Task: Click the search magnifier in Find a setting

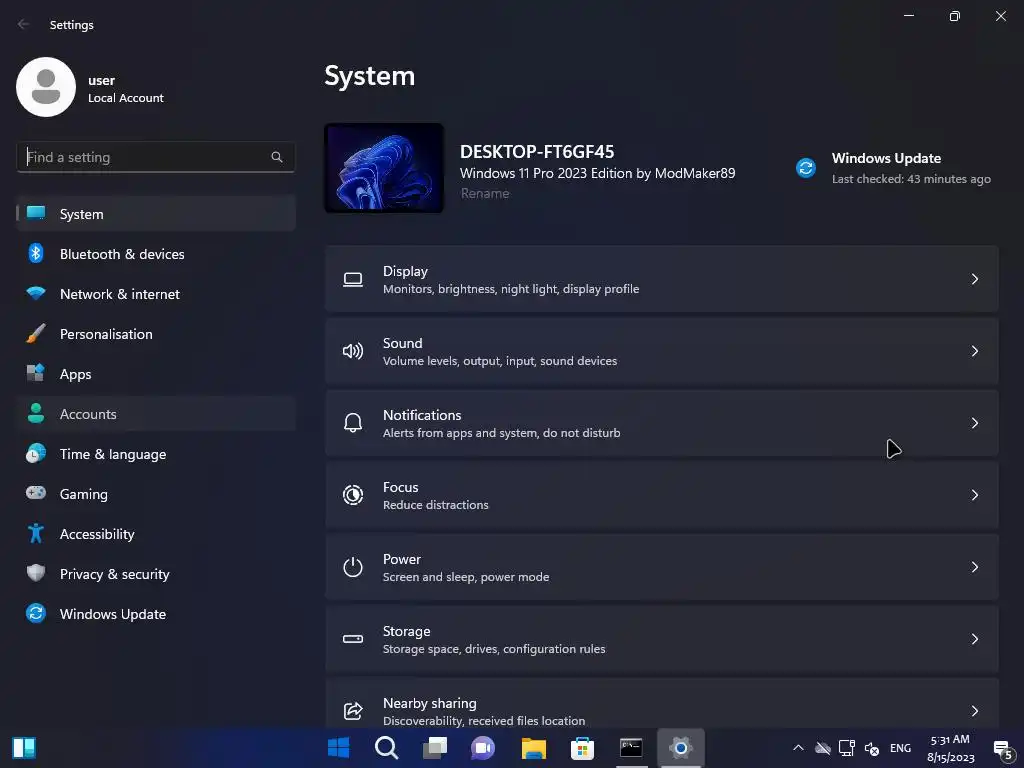Action: coord(277,157)
